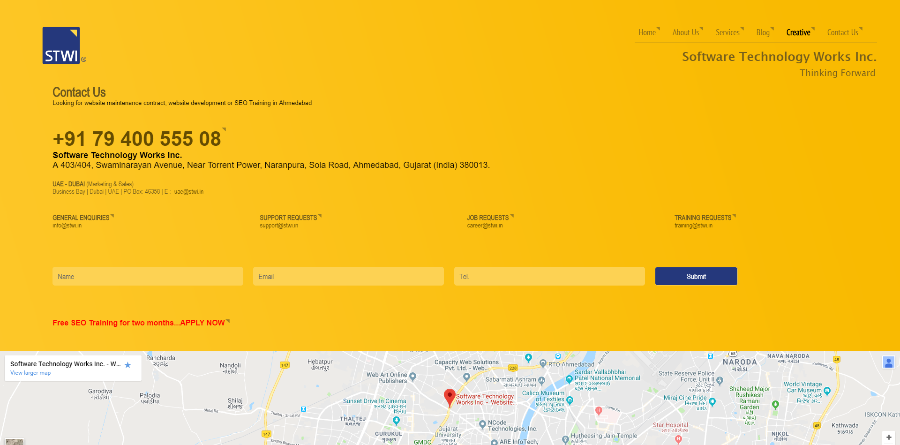Click the Web Art Online Publishers map marker
The width and height of the screenshot is (900, 445).
pos(412,377)
